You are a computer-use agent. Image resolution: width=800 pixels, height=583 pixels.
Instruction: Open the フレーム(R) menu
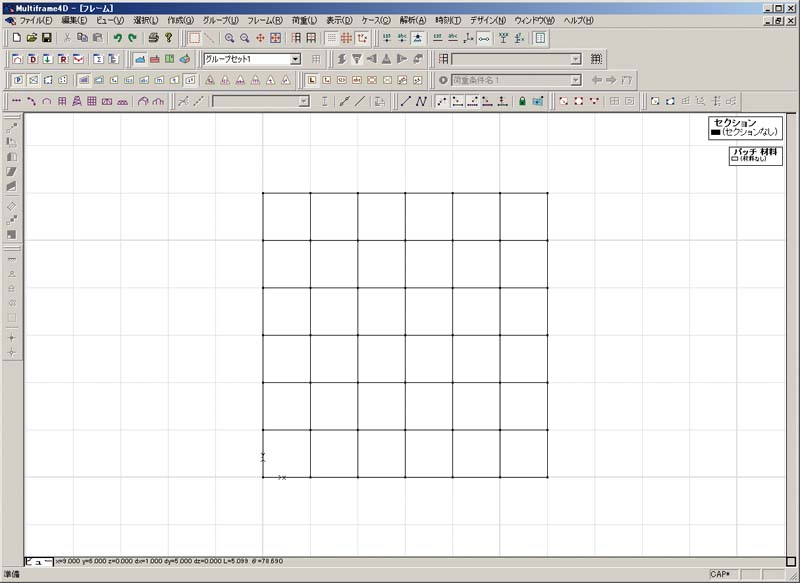pos(265,20)
